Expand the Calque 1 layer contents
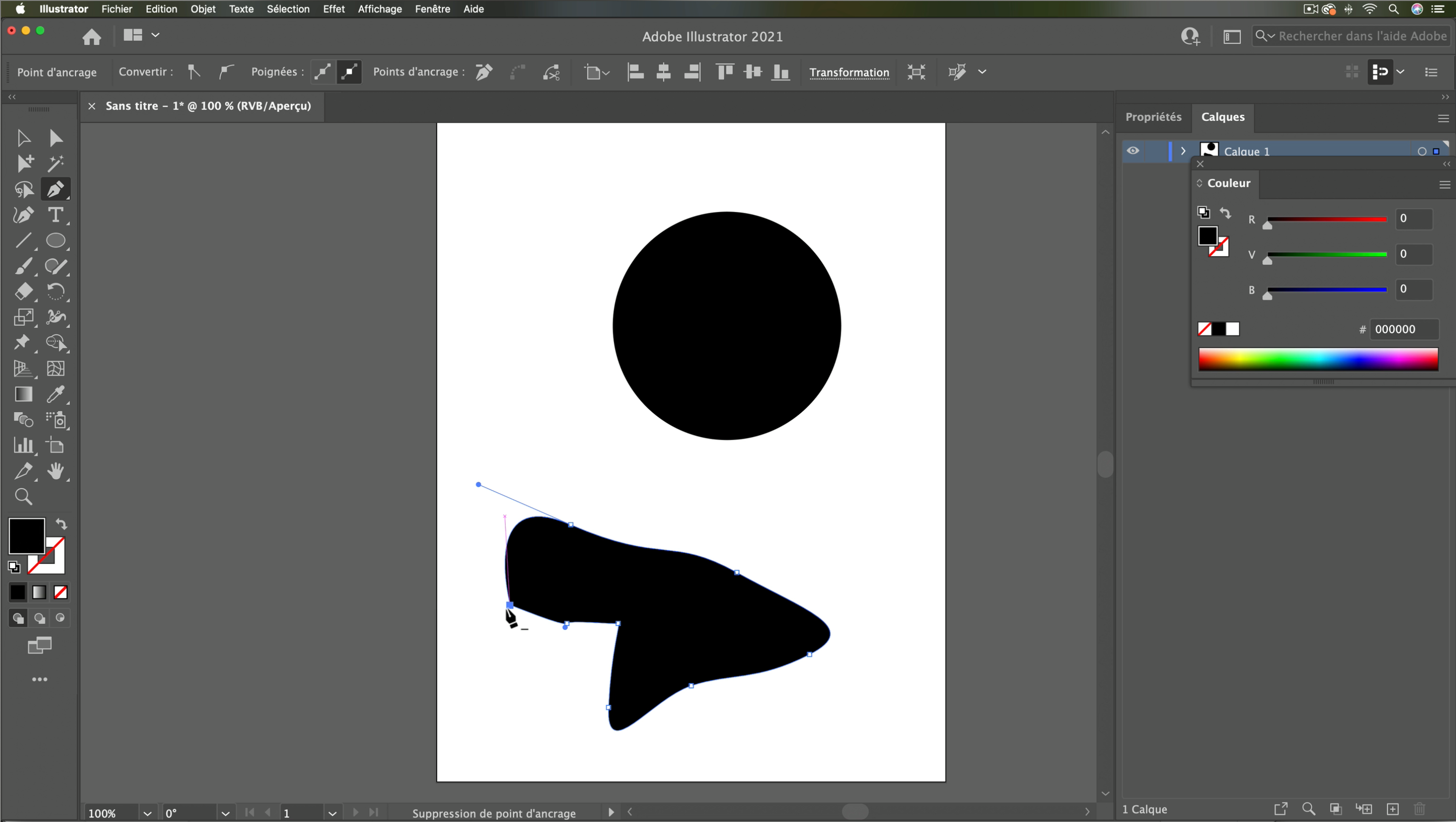 [x=1183, y=150]
